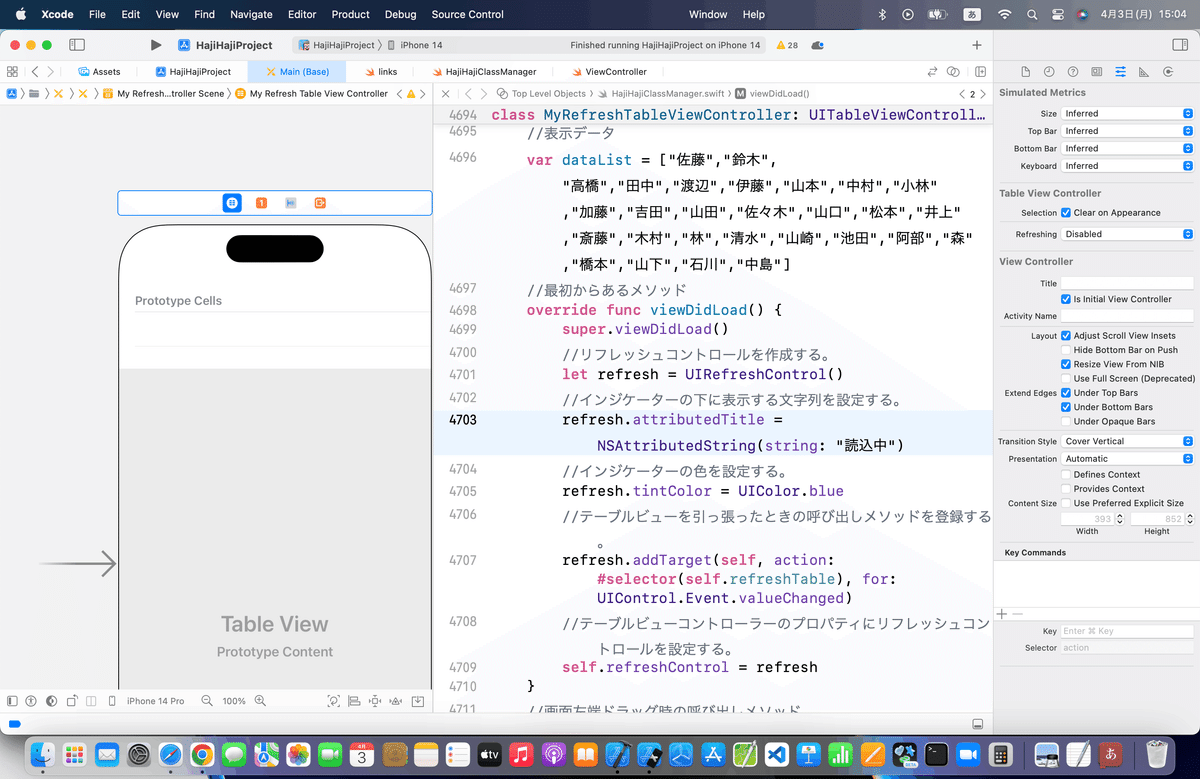Open the library with the plus button
1200x779 pixels.
(977, 45)
